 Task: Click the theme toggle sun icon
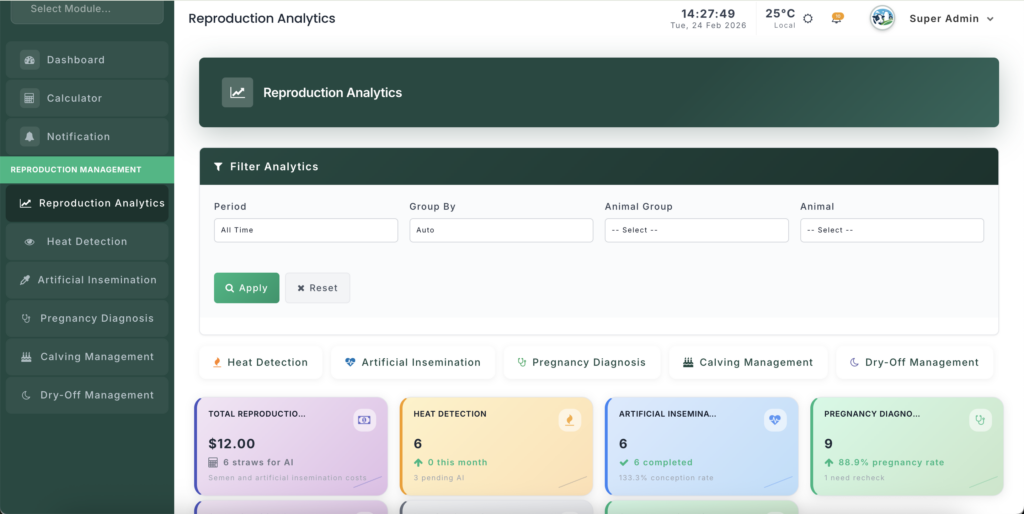[808, 18]
